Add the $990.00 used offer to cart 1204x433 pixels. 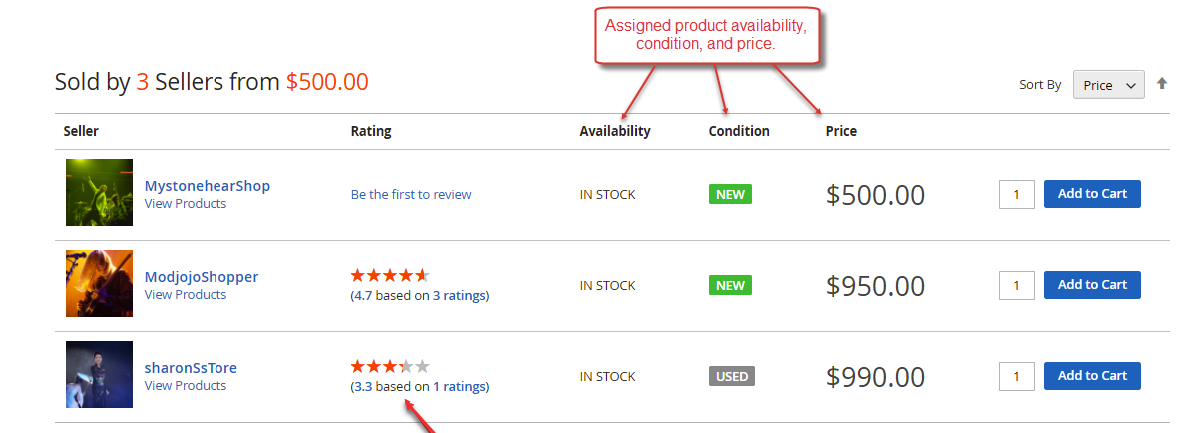tap(1092, 376)
